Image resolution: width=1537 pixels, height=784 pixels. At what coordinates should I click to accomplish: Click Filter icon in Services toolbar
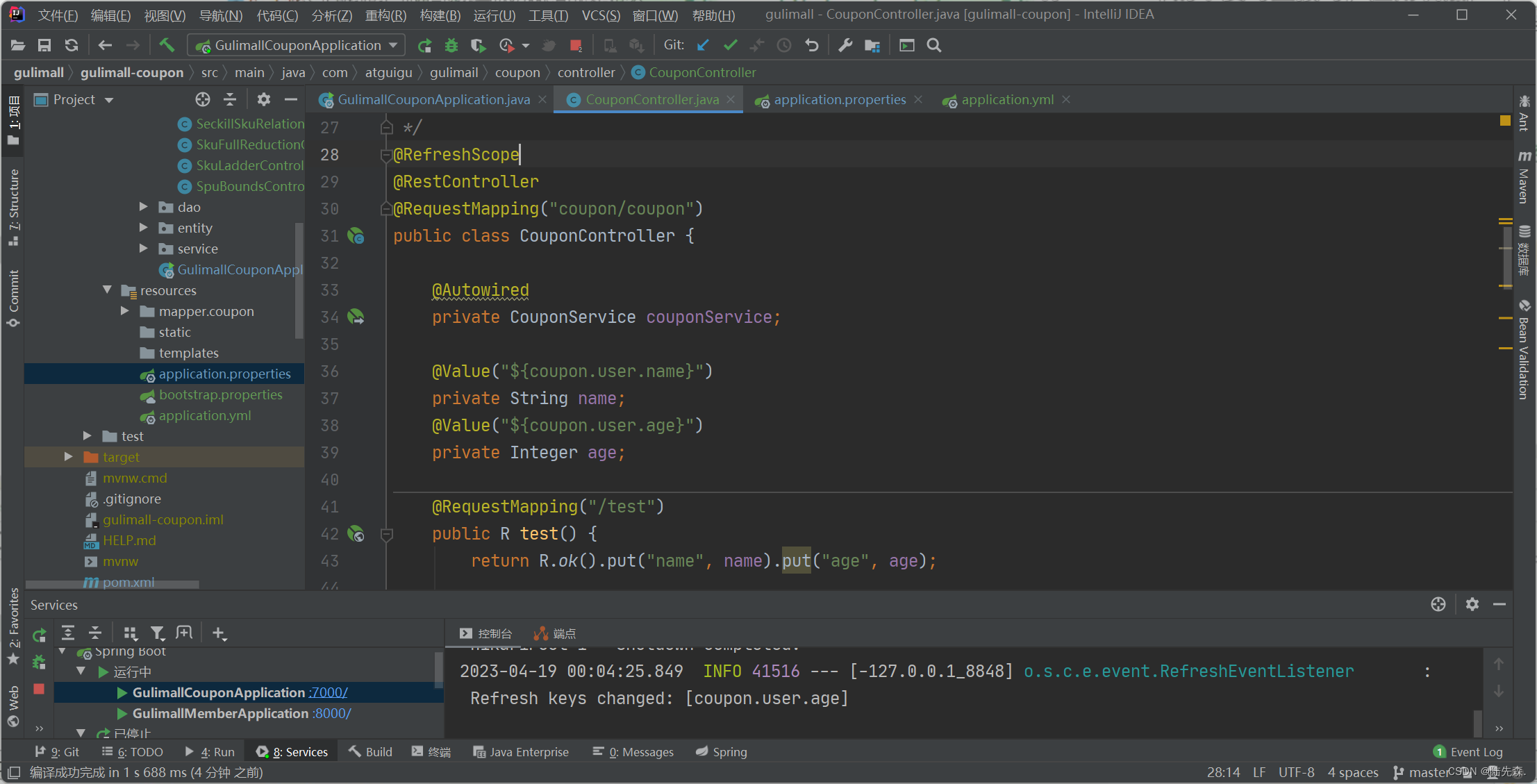tap(158, 633)
